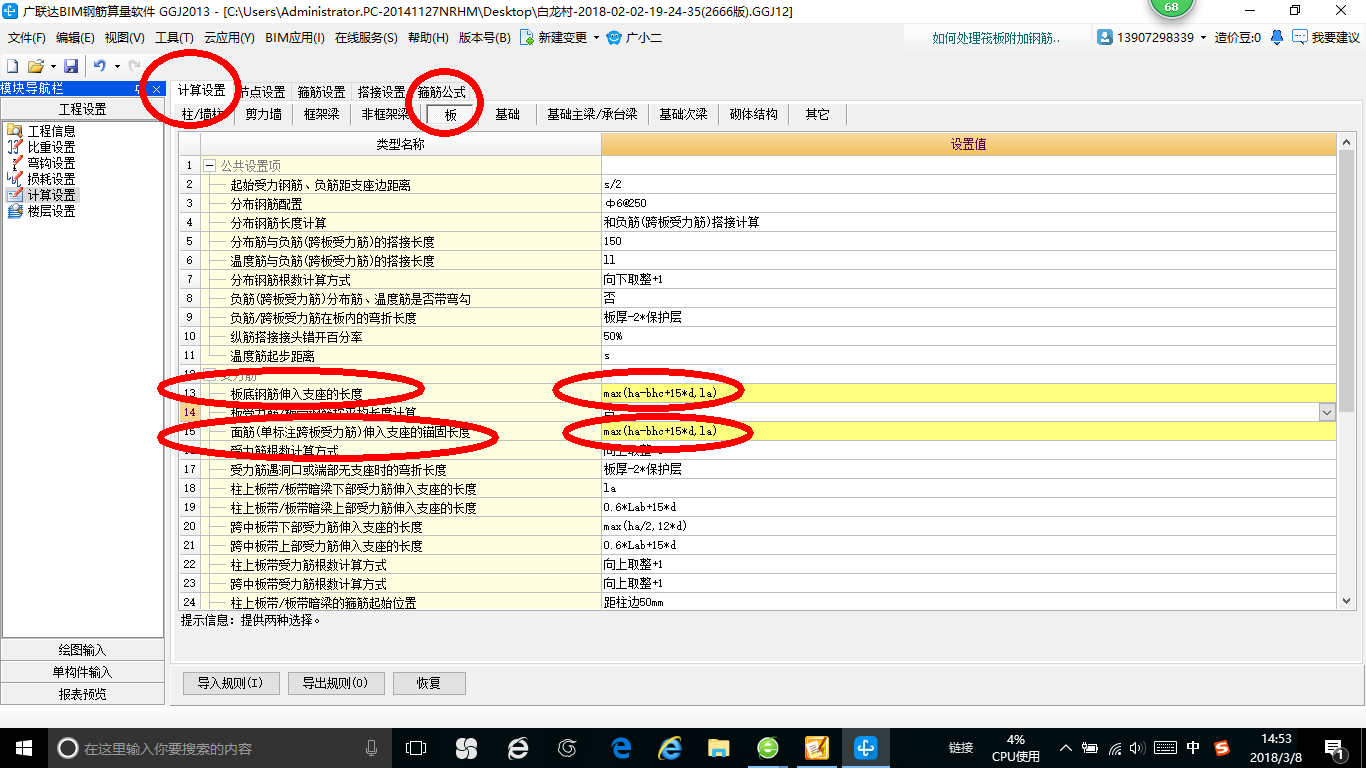This screenshot has width=1366, height=768.
Task: Click the 导出规则(O) button
Action: coord(335,684)
